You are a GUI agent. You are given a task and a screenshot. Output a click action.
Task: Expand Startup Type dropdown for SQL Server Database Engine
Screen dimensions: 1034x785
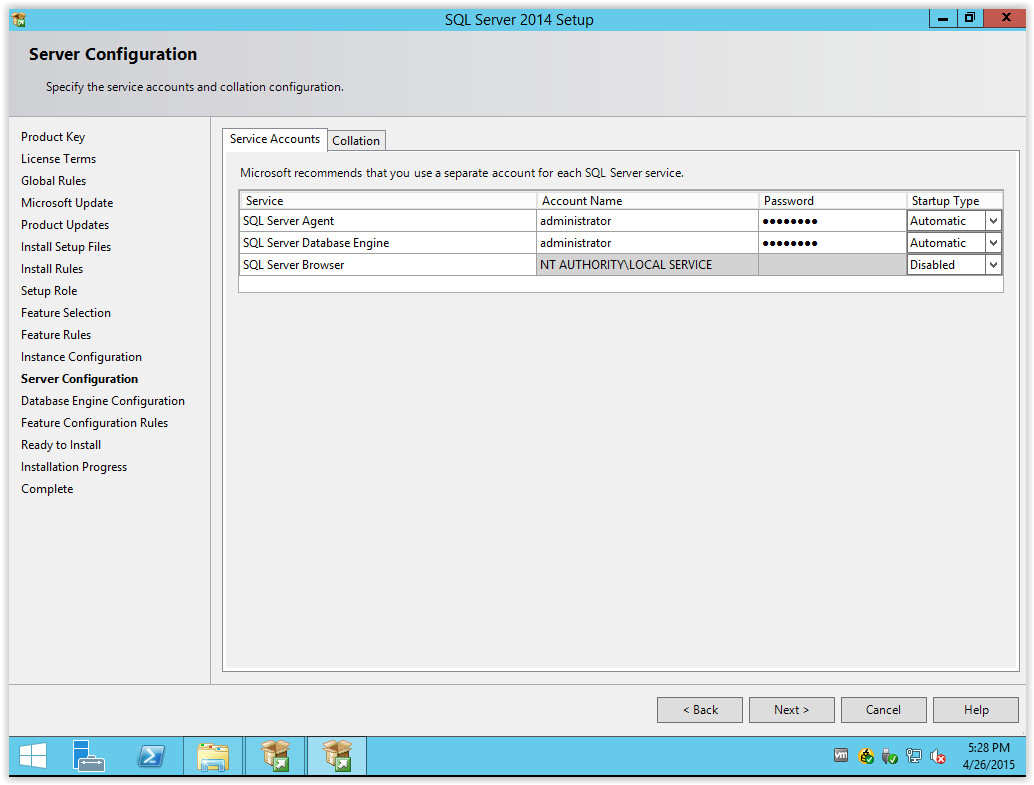click(993, 243)
